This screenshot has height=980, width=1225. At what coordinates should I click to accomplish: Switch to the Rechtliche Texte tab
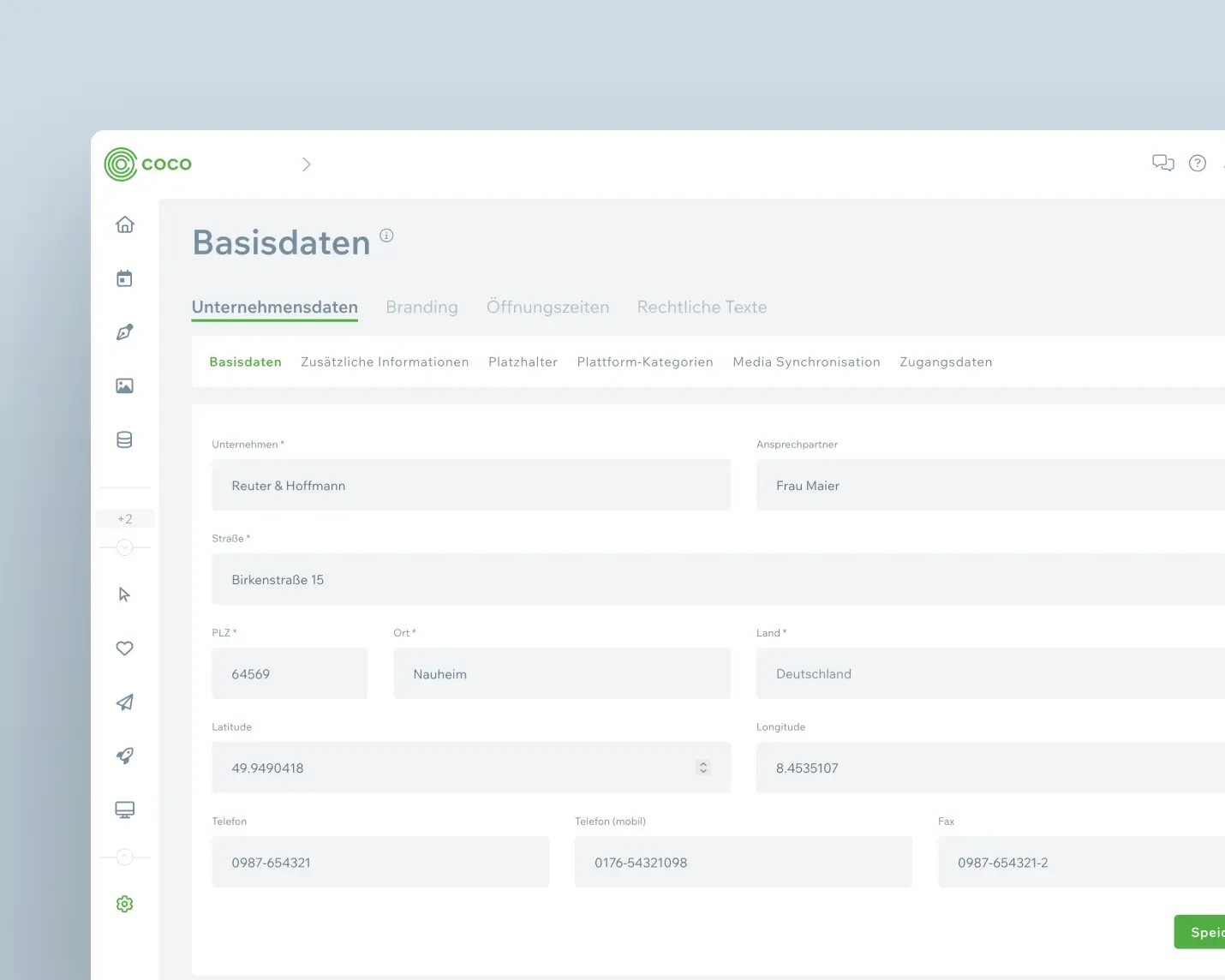click(702, 308)
